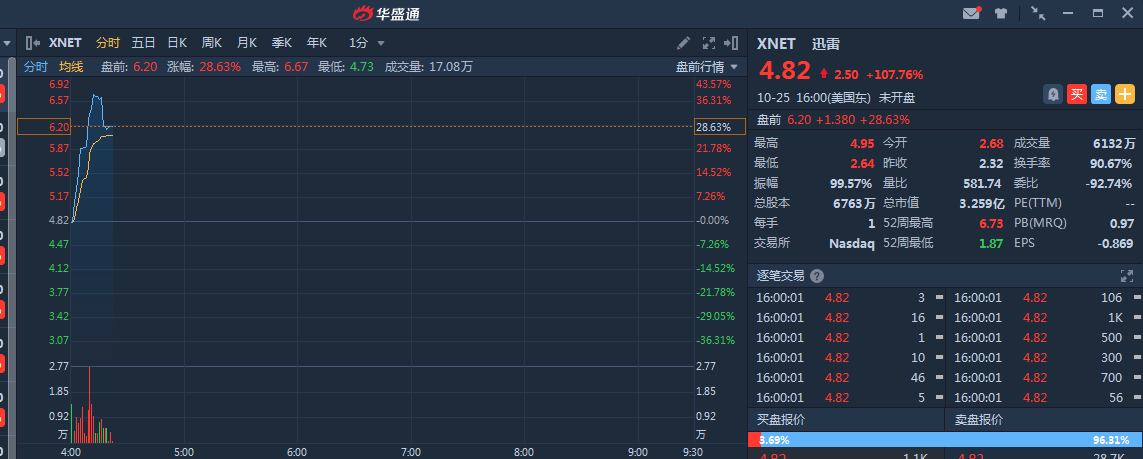This screenshot has width=1143, height=459.
Task: Click the compress window arrows icon
Action: coord(1038,13)
